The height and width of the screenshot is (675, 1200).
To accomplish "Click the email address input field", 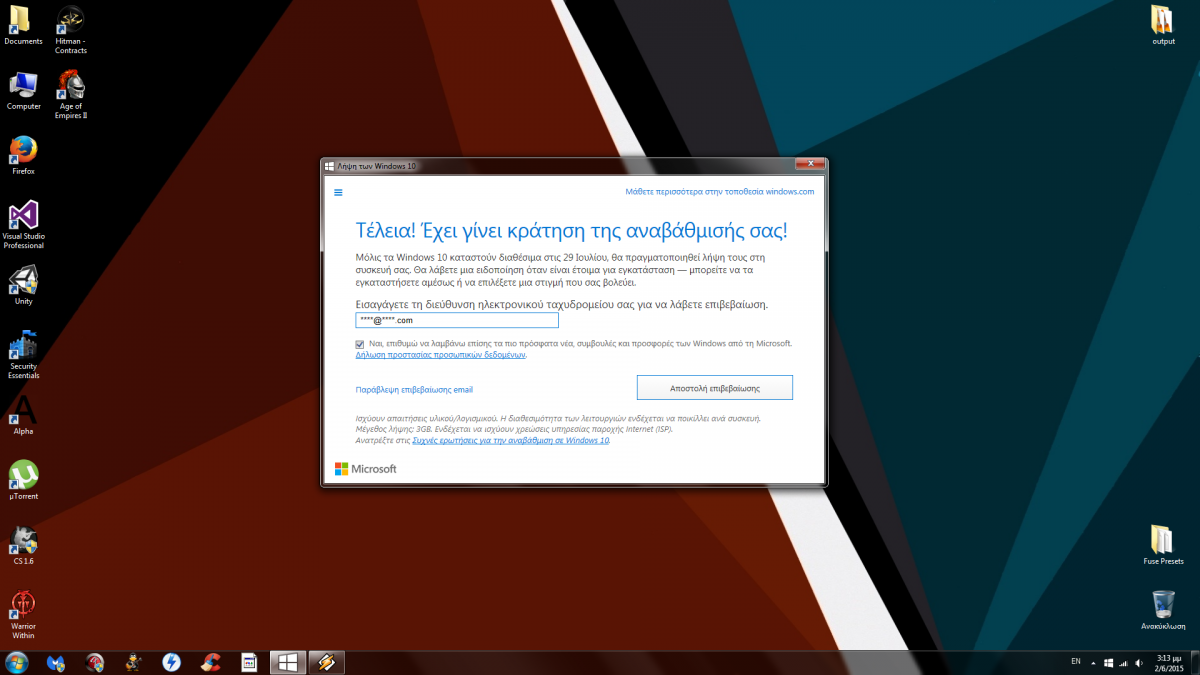I will point(457,320).
